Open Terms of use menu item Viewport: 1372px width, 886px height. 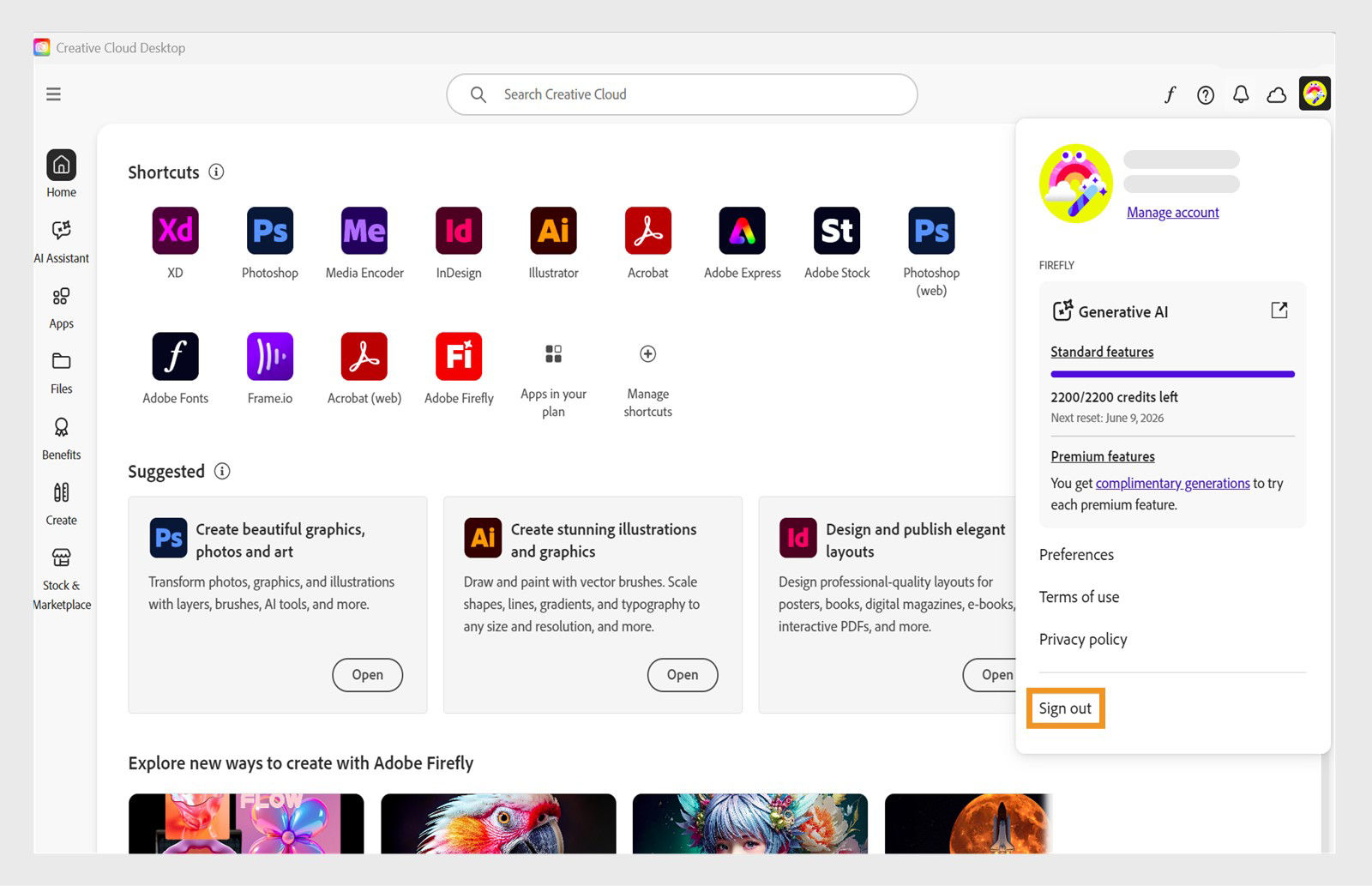(x=1079, y=597)
